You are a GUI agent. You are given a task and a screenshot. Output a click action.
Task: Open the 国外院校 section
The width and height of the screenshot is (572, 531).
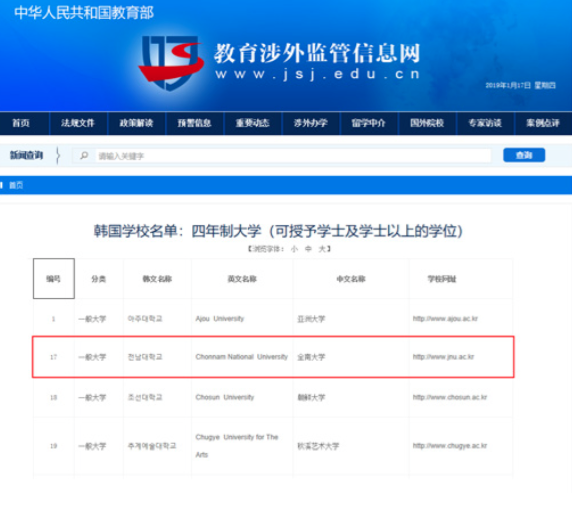pyautogui.click(x=427, y=123)
